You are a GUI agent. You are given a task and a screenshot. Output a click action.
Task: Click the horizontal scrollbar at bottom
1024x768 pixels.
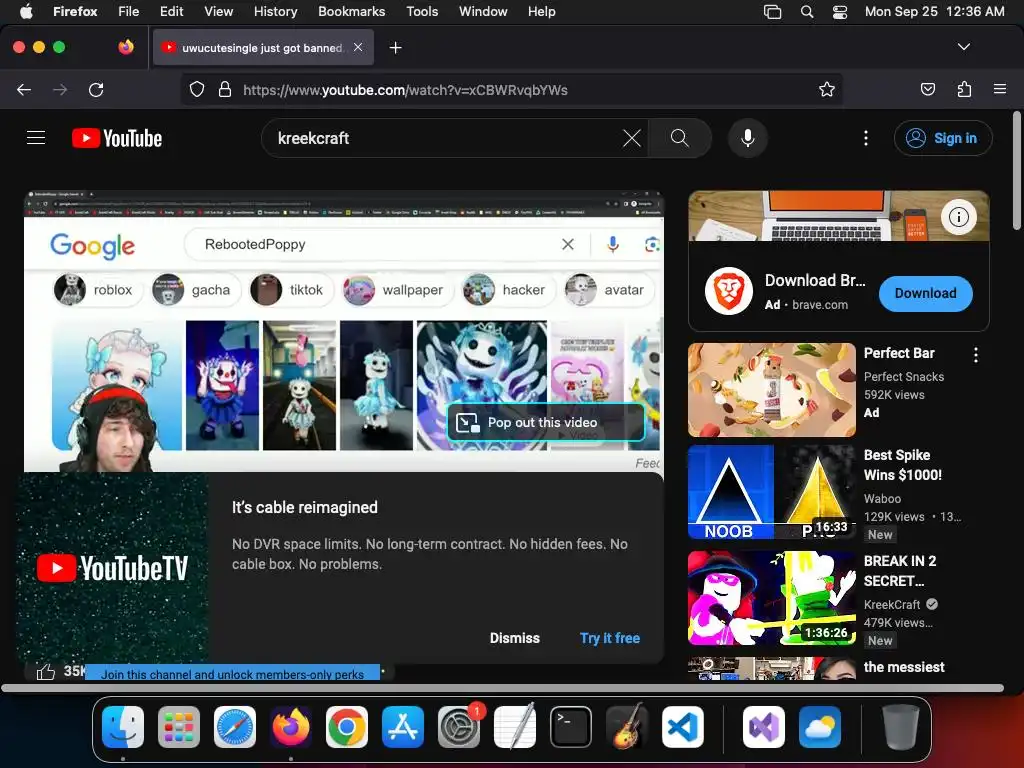[502, 688]
